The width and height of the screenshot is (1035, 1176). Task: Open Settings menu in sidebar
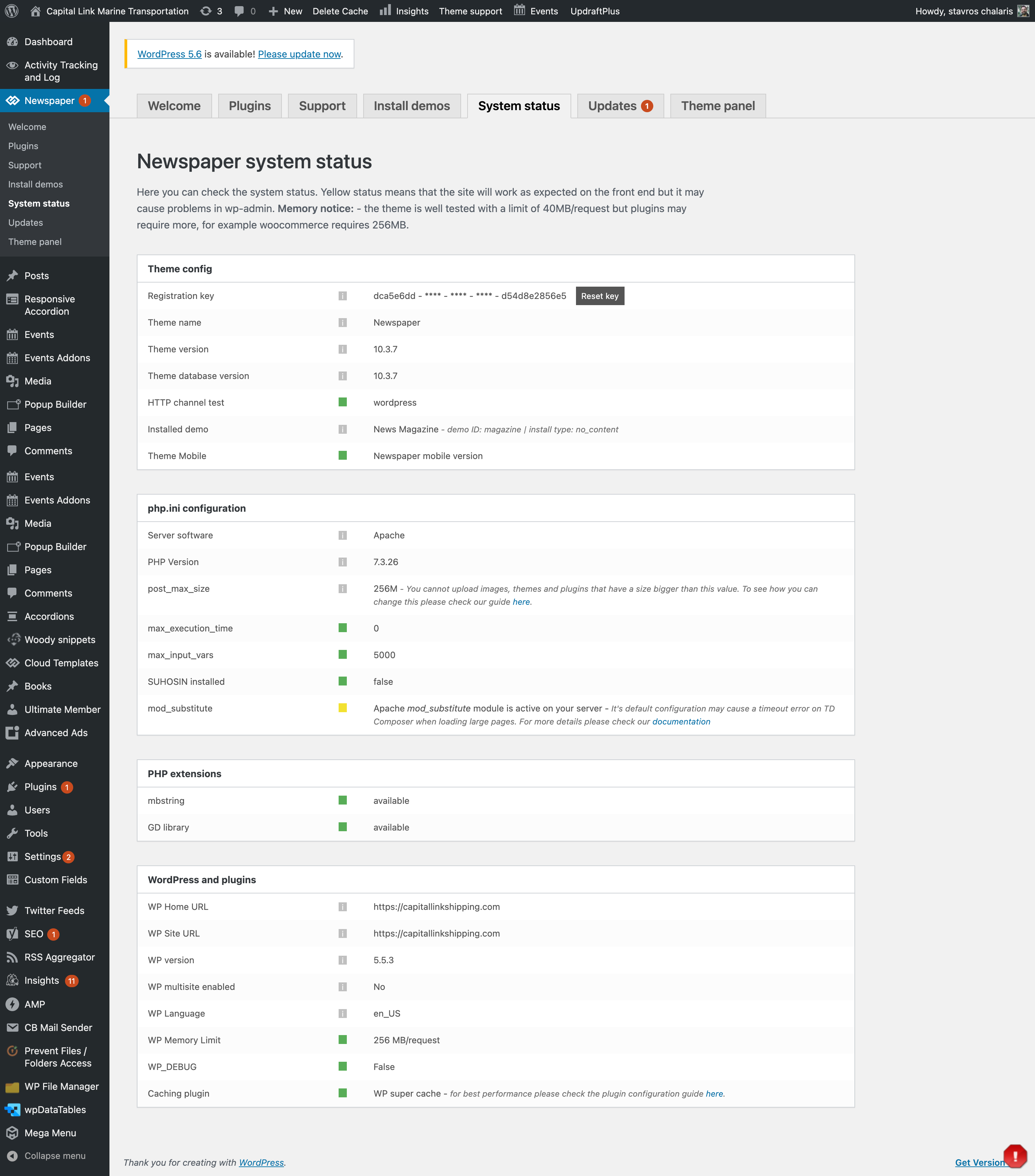pyautogui.click(x=55, y=857)
